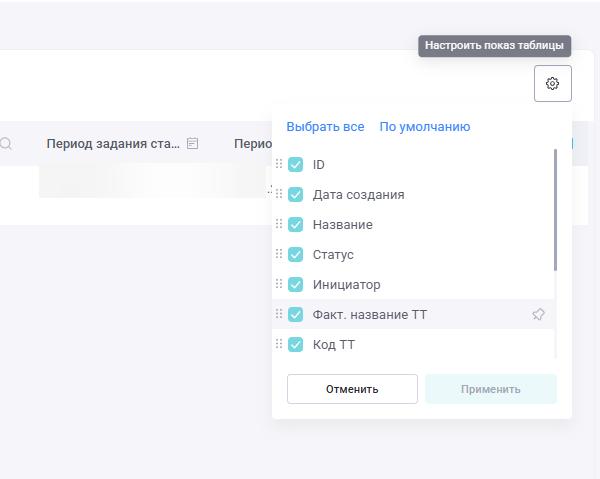Click the Статус label in list

[x=333, y=255]
